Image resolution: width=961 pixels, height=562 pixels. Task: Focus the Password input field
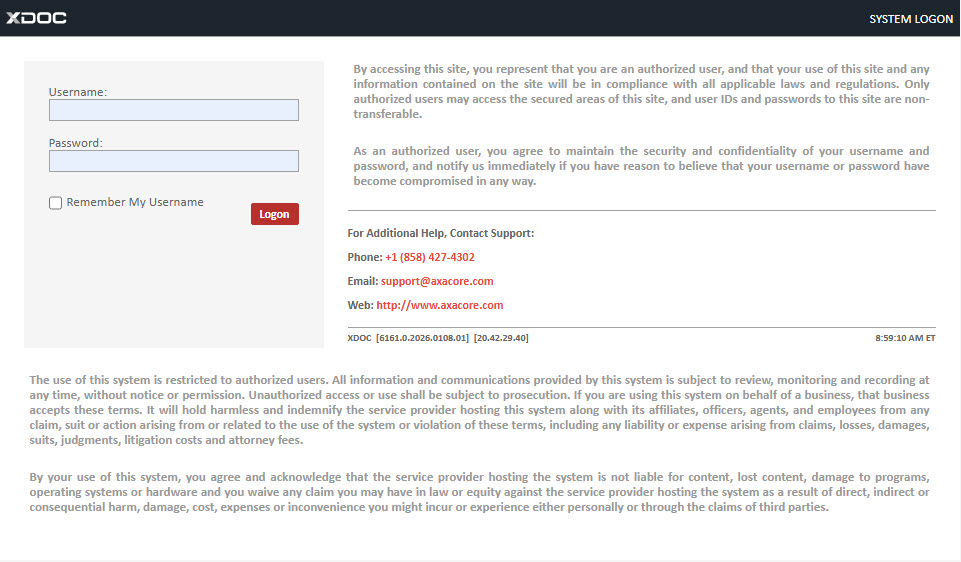(x=173, y=161)
